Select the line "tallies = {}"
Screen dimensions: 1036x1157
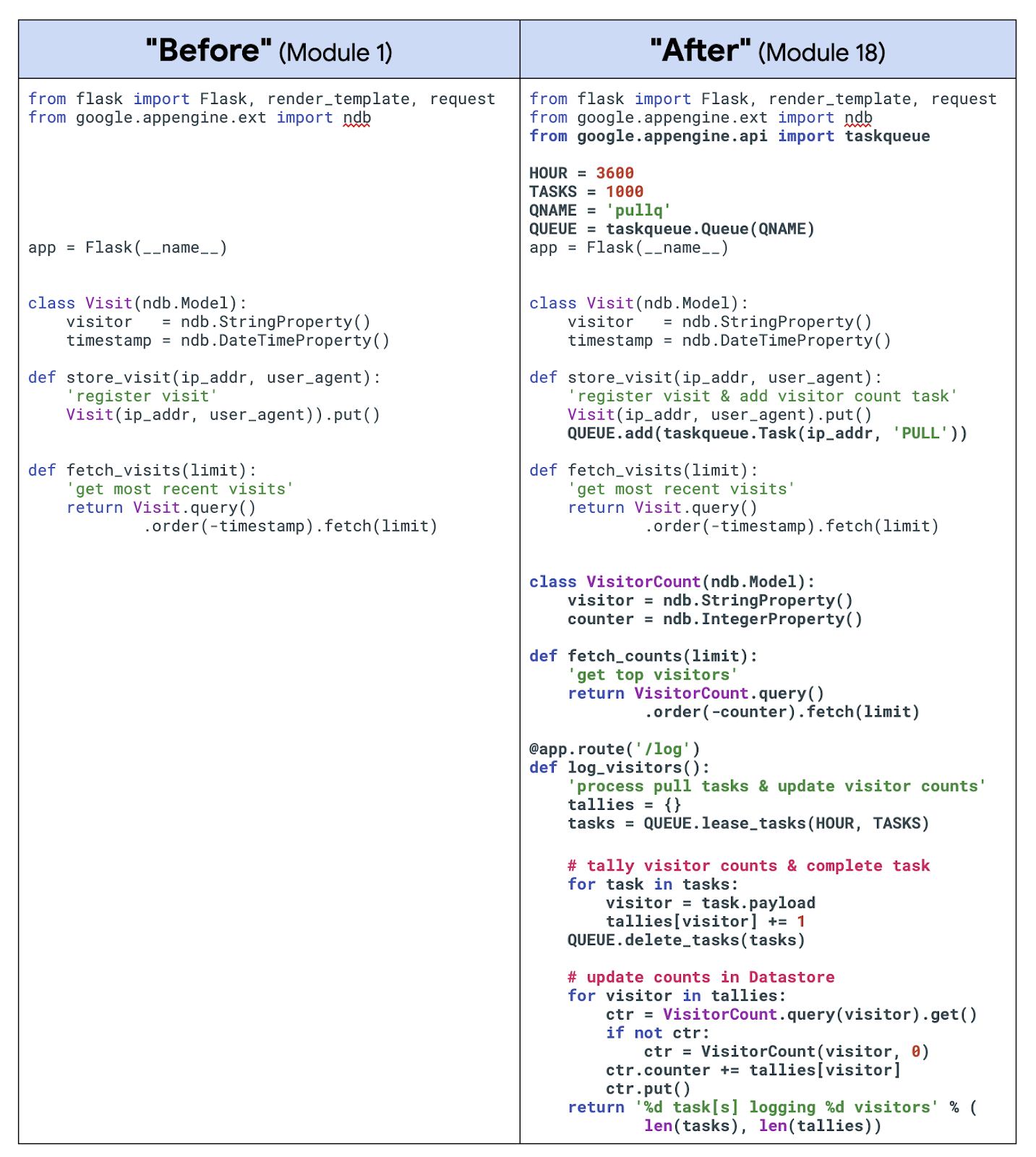pyautogui.click(x=625, y=805)
